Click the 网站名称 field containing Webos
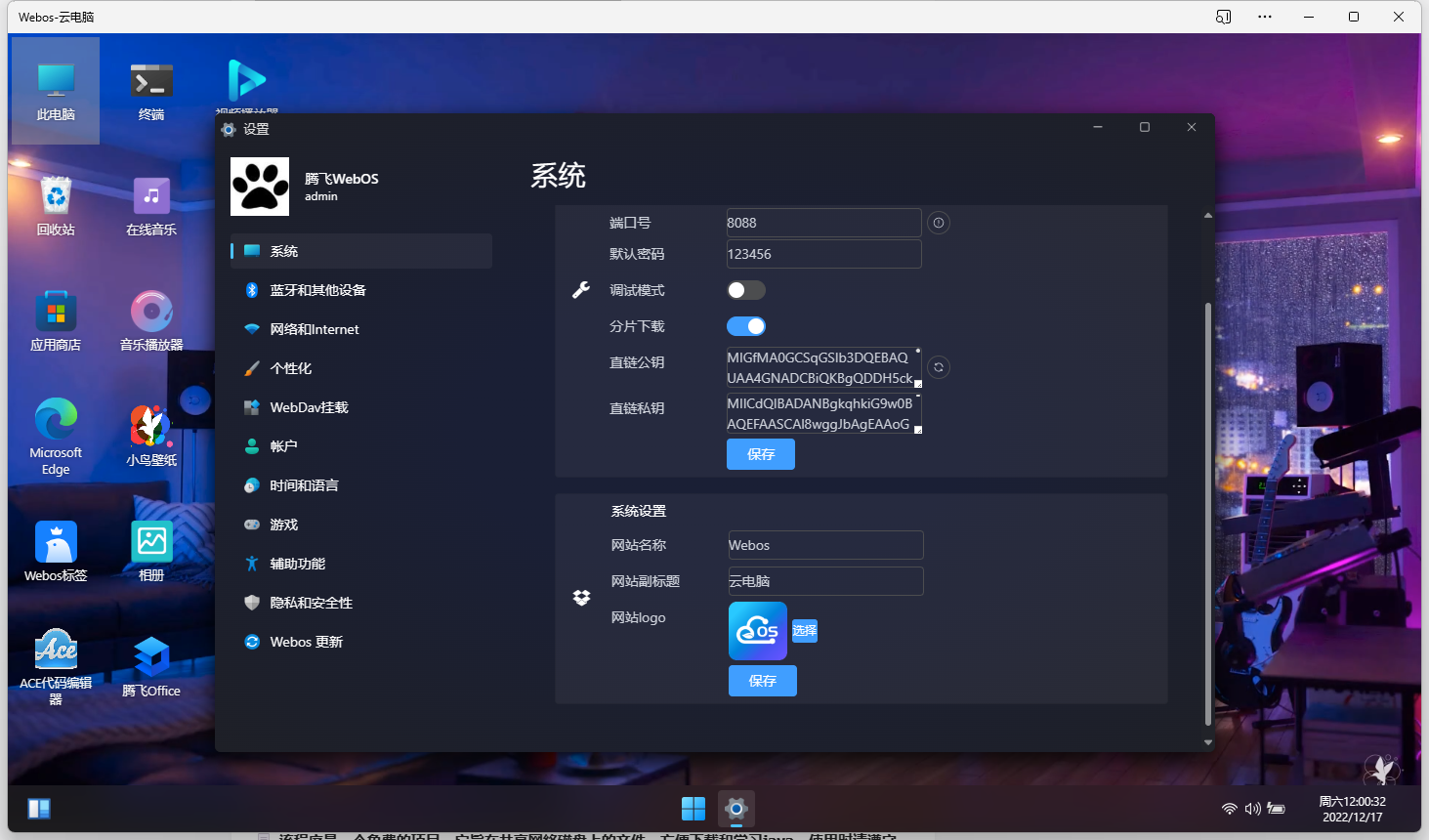The image size is (1429, 840). [826, 545]
